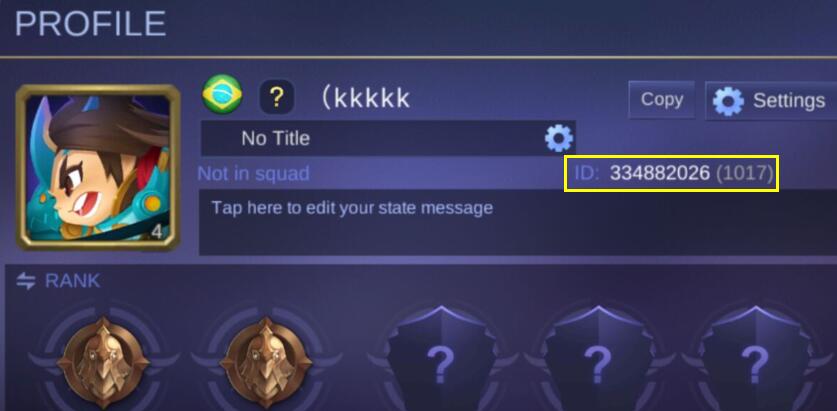
Task: Tap the Brazil flag icon
Action: (222, 94)
